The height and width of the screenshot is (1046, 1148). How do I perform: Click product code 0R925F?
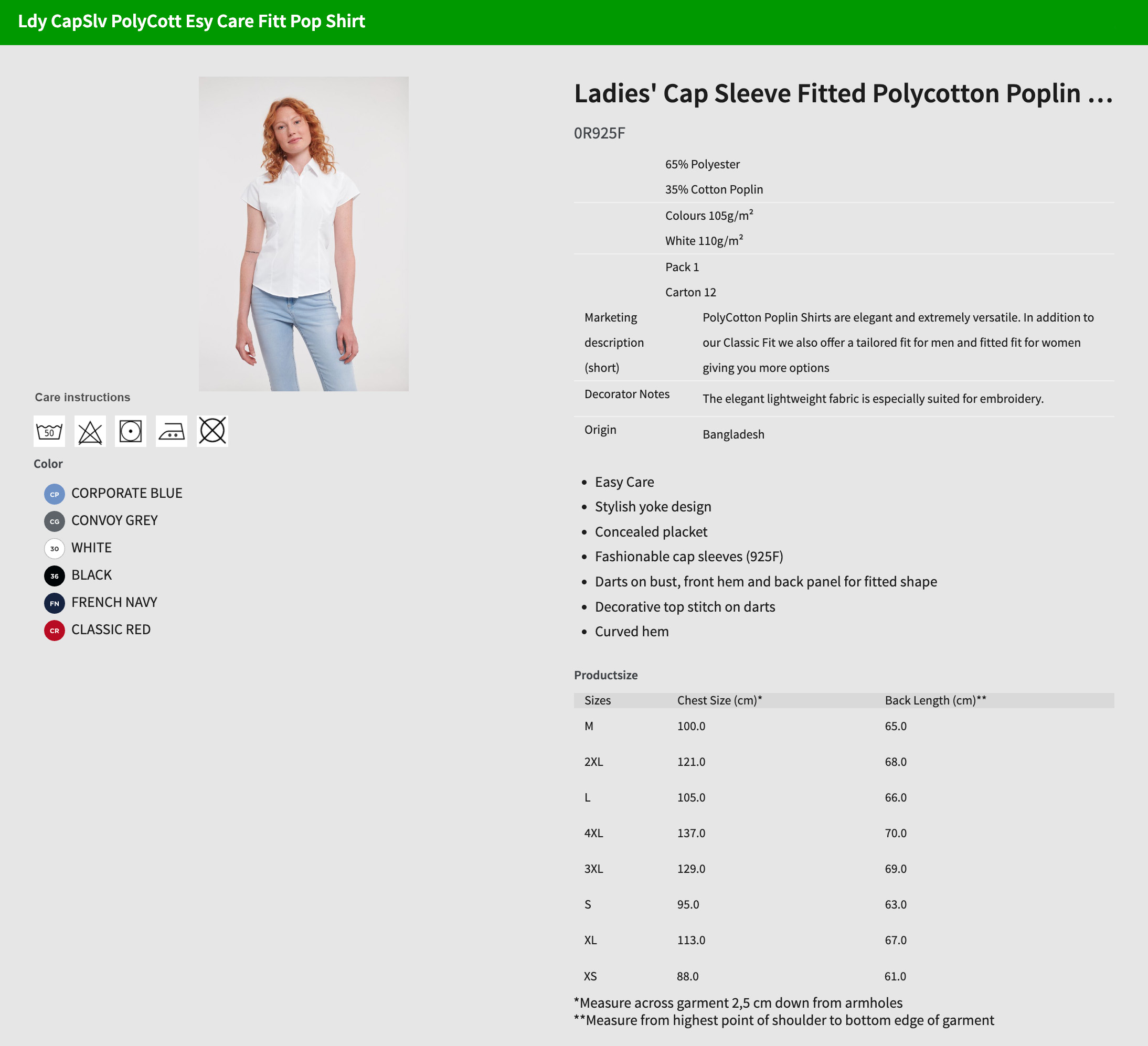click(599, 133)
